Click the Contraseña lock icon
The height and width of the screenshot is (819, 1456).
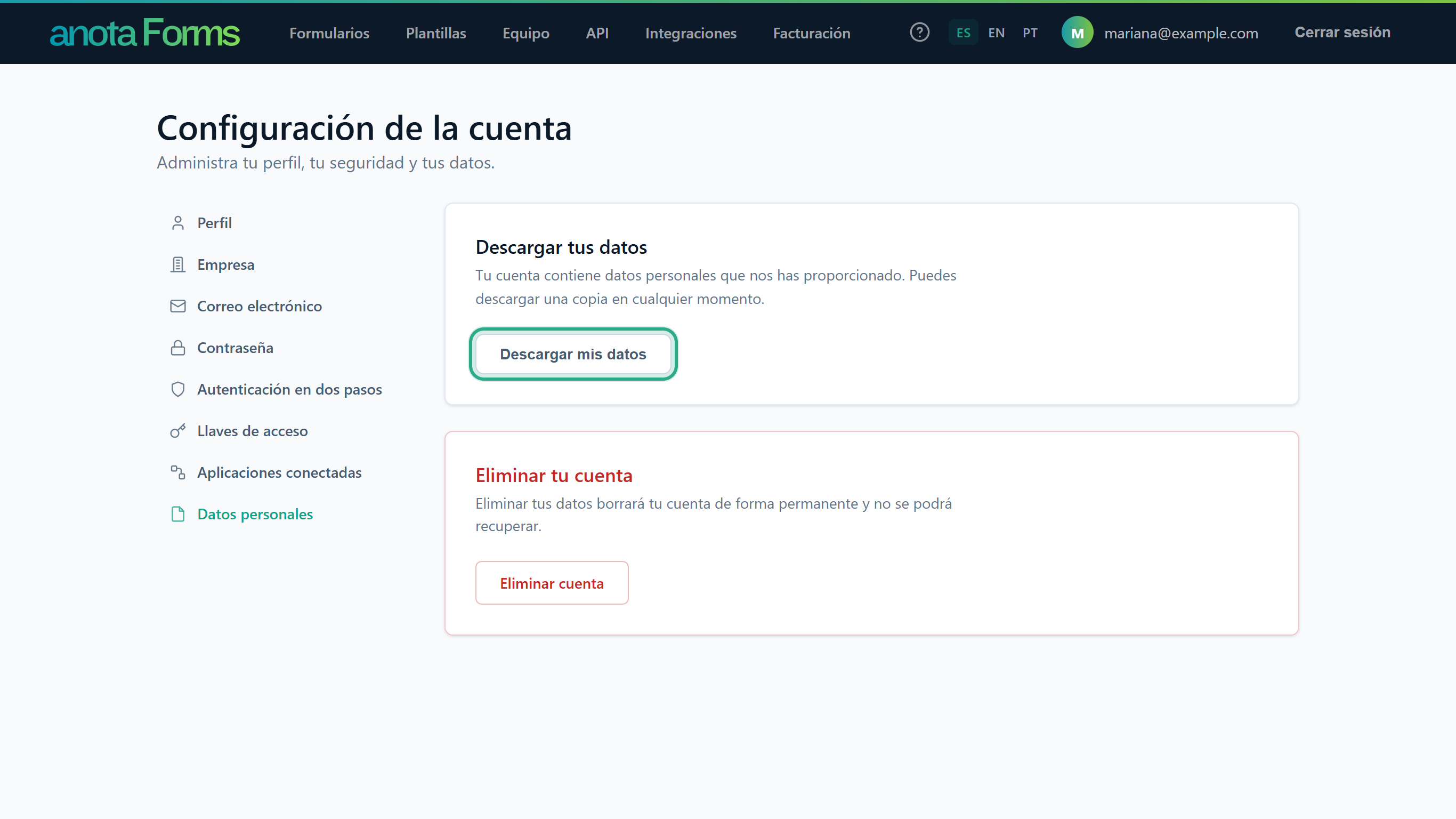pyautogui.click(x=177, y=347)
